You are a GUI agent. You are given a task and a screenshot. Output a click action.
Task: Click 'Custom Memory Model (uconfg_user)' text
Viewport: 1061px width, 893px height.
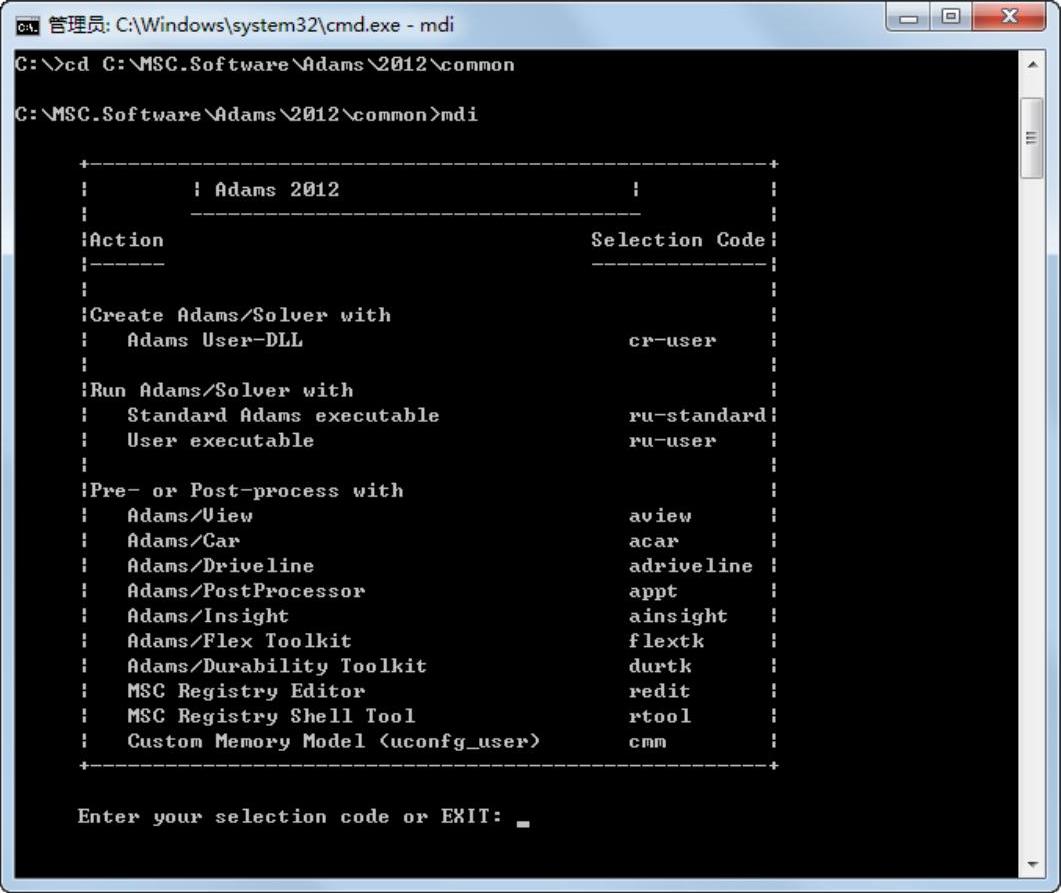[x=334, y=741]
